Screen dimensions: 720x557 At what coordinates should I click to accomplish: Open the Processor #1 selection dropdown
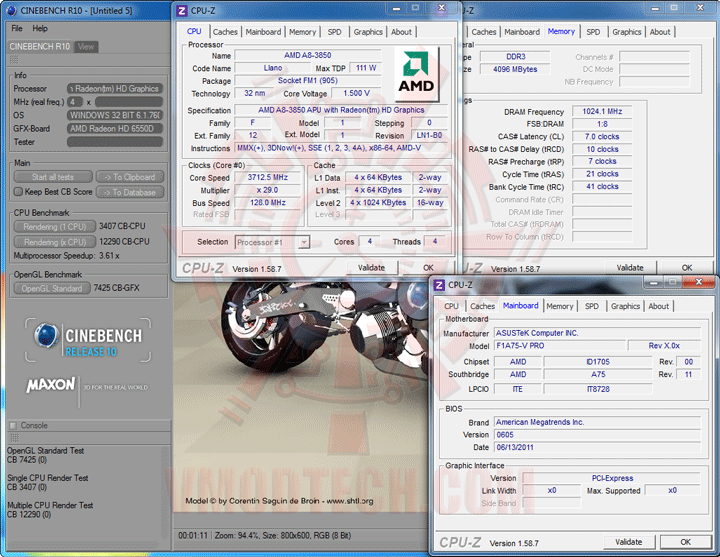[304, 242]
